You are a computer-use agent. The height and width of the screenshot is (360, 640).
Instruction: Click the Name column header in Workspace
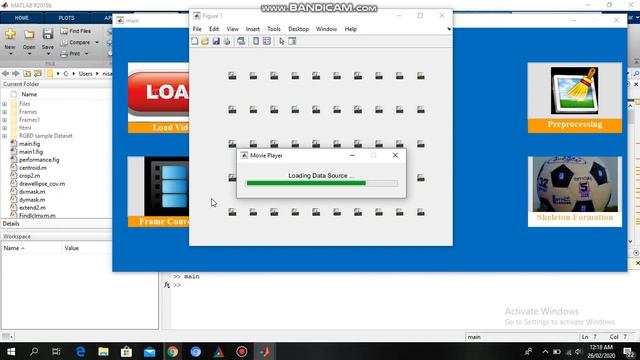[32, 248]
